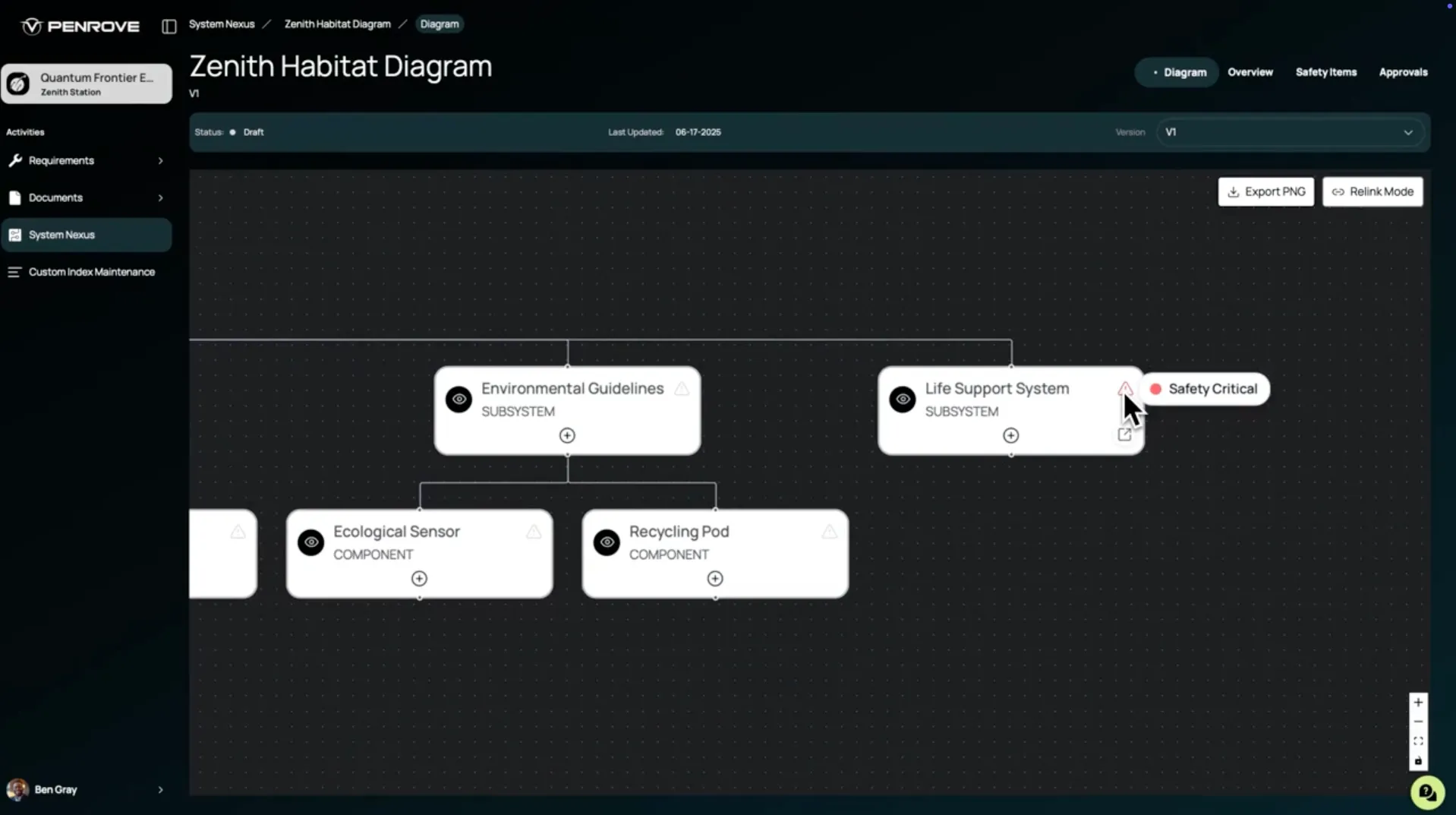Viewport: 1456px width, 815px height.
Task: Go to System Nexus breadcrumb
Action: (x=222, y=24)
